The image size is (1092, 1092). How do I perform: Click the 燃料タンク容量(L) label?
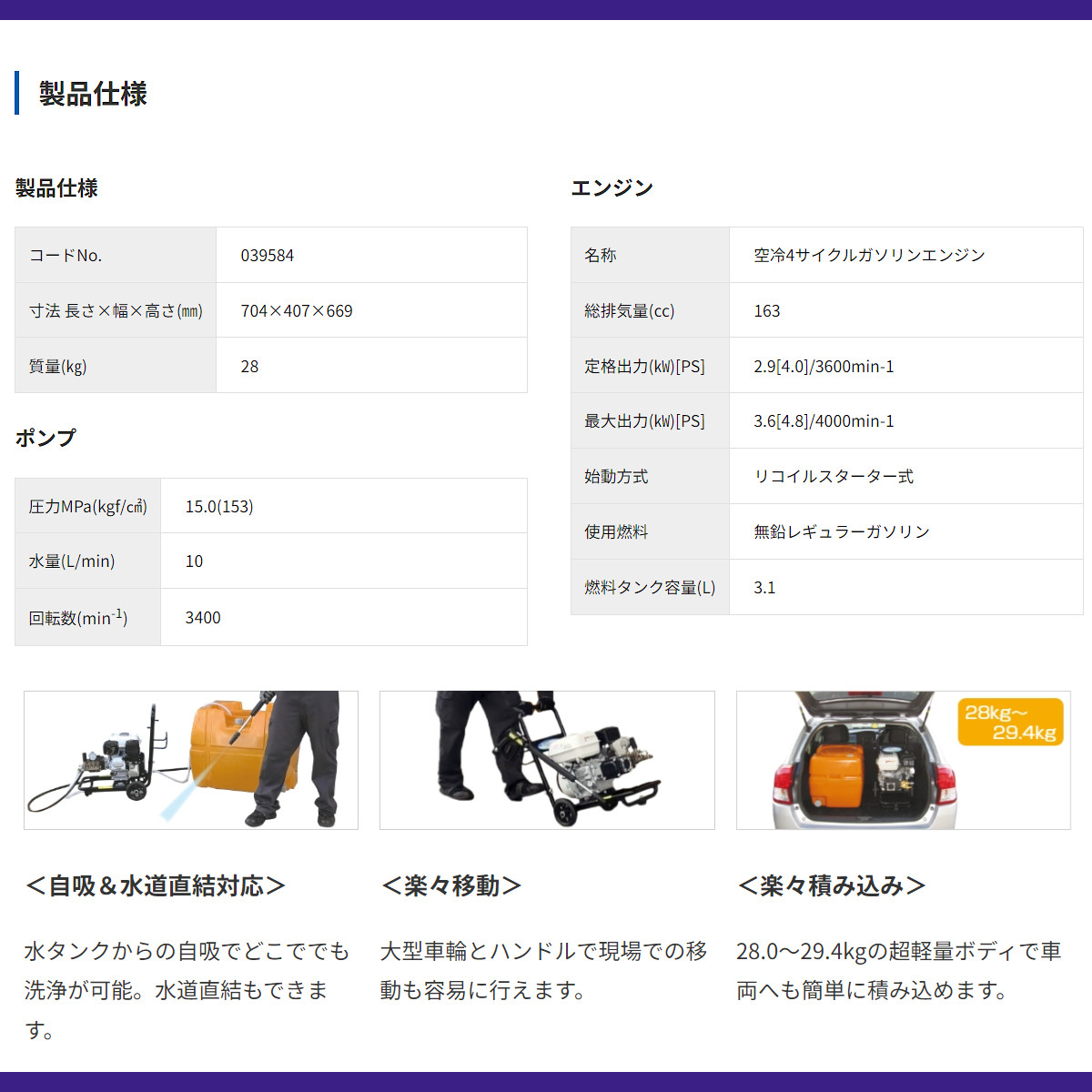(651, 587)
